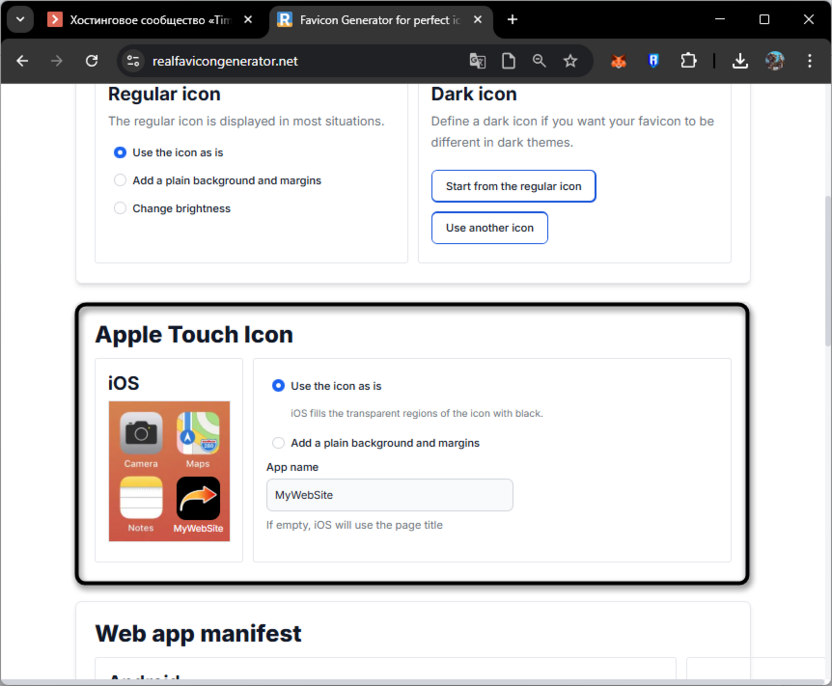Click the browser forward arrow
The width and height of the screenshot is (832, 686).
pyautogui.click(x=56, y=61)
